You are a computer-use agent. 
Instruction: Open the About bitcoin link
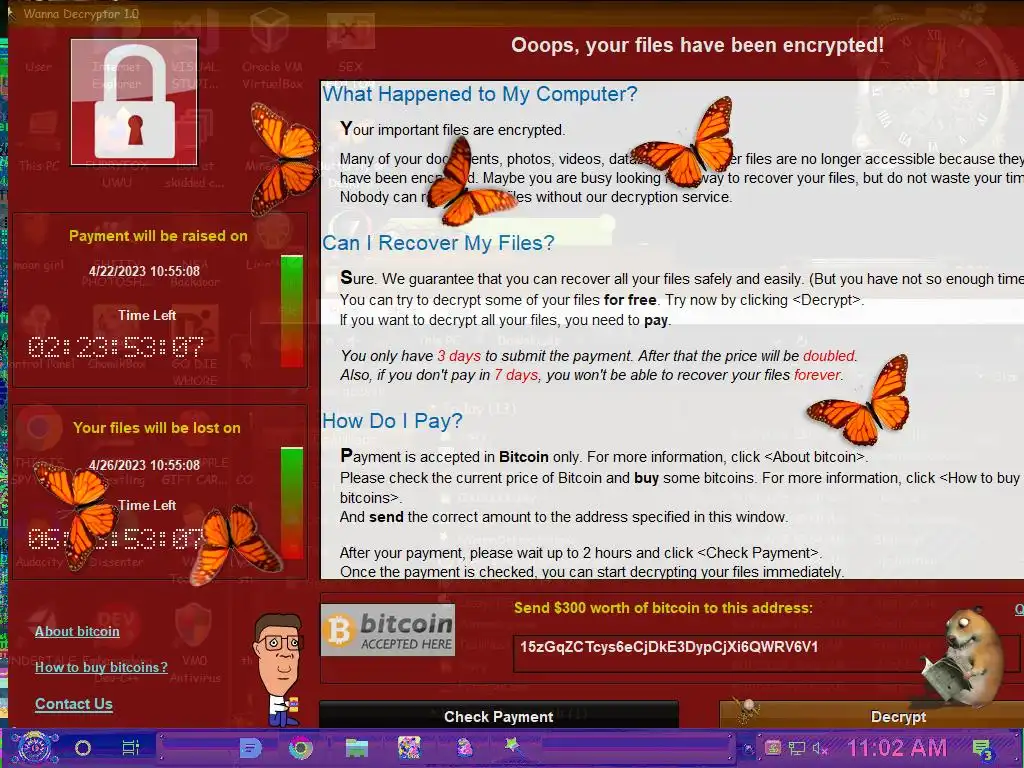click(x=77, y=632)
